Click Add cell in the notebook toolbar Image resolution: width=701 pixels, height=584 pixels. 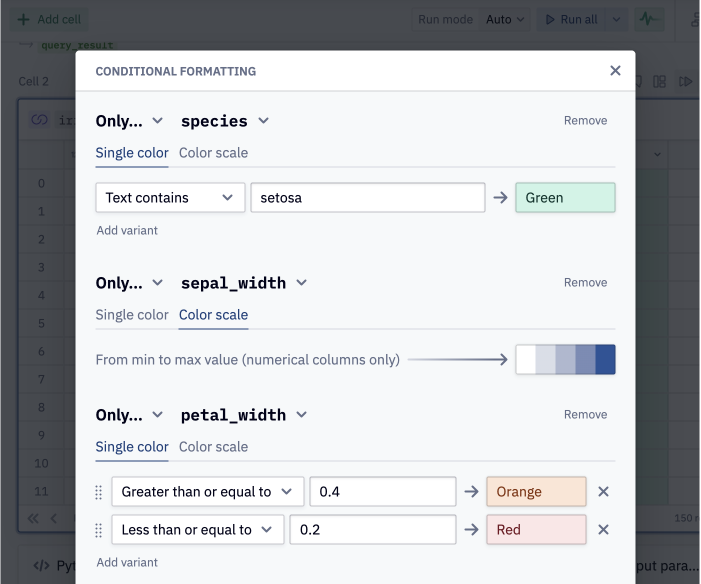pos(49,20)
